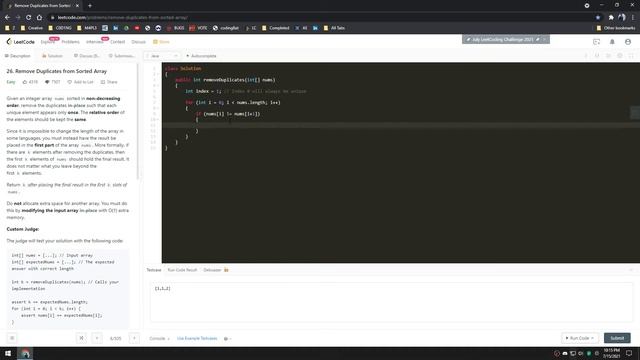Open the Contest menu item
This screenshot has height=360, width=640.
click(x=118, y=42)
